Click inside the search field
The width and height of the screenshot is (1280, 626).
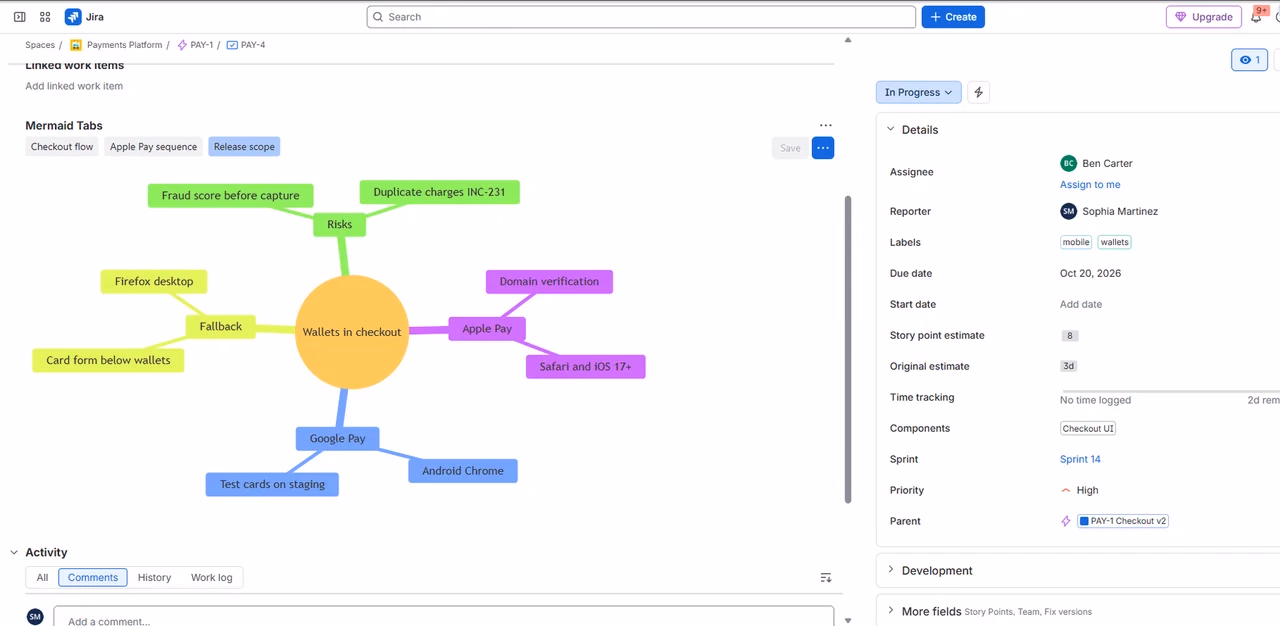pyautogui.click(x=641, y=17)
